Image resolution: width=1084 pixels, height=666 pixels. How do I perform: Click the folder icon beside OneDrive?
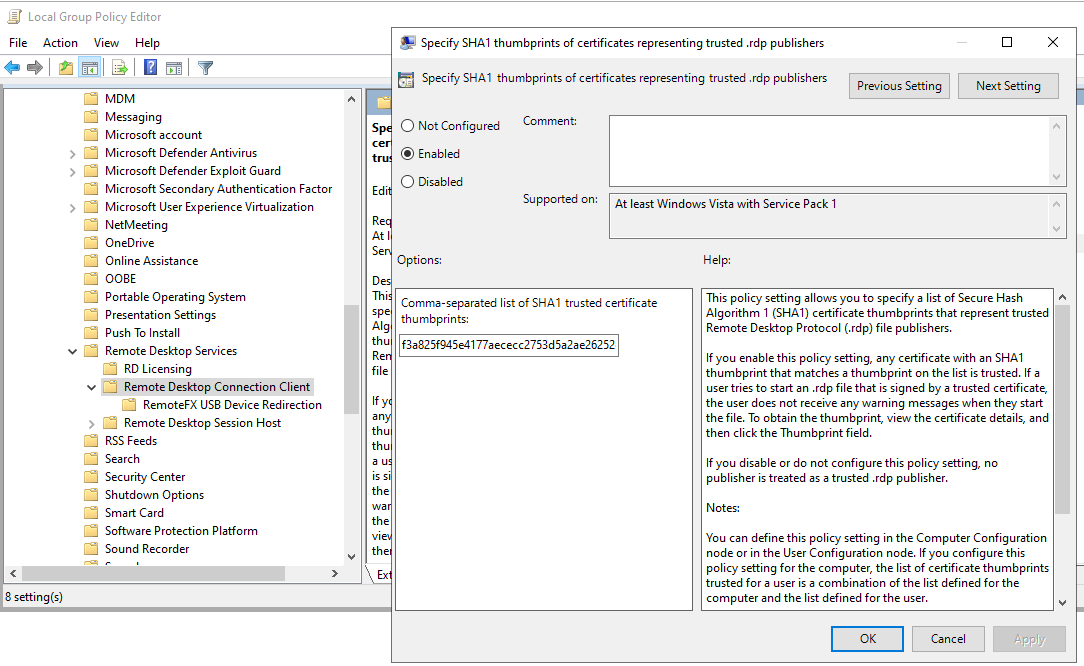pyautogui.click(x=91, y=243)
